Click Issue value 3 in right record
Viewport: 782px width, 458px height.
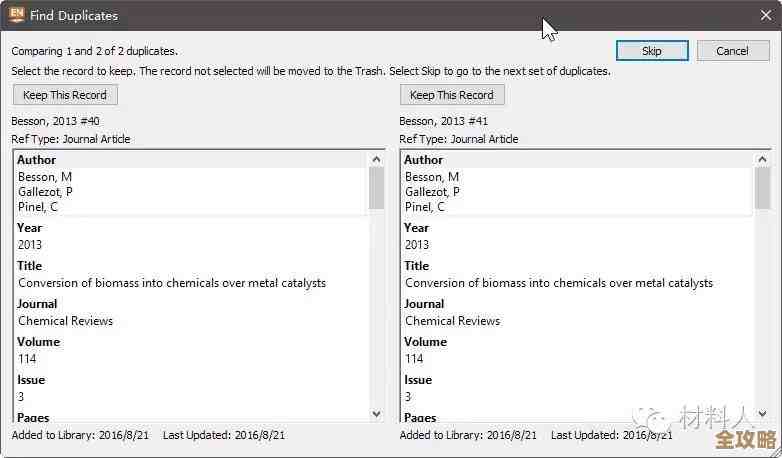(x=409, y=397)
